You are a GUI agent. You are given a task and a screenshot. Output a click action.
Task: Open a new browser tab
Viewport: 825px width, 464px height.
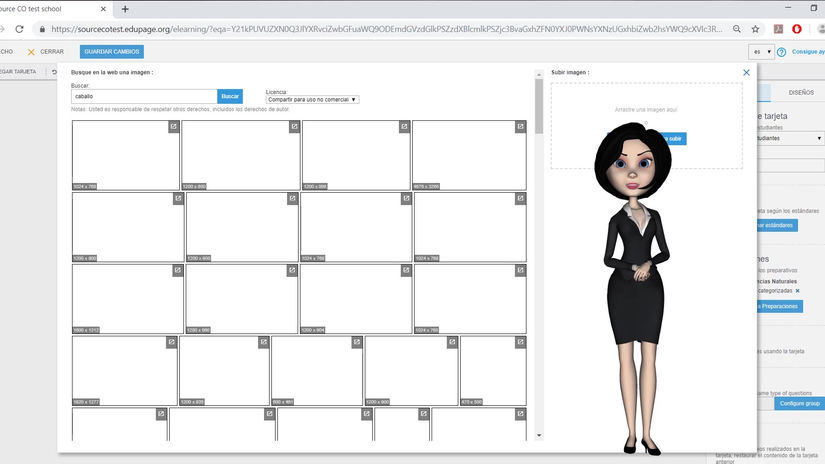tap(125, 9)
